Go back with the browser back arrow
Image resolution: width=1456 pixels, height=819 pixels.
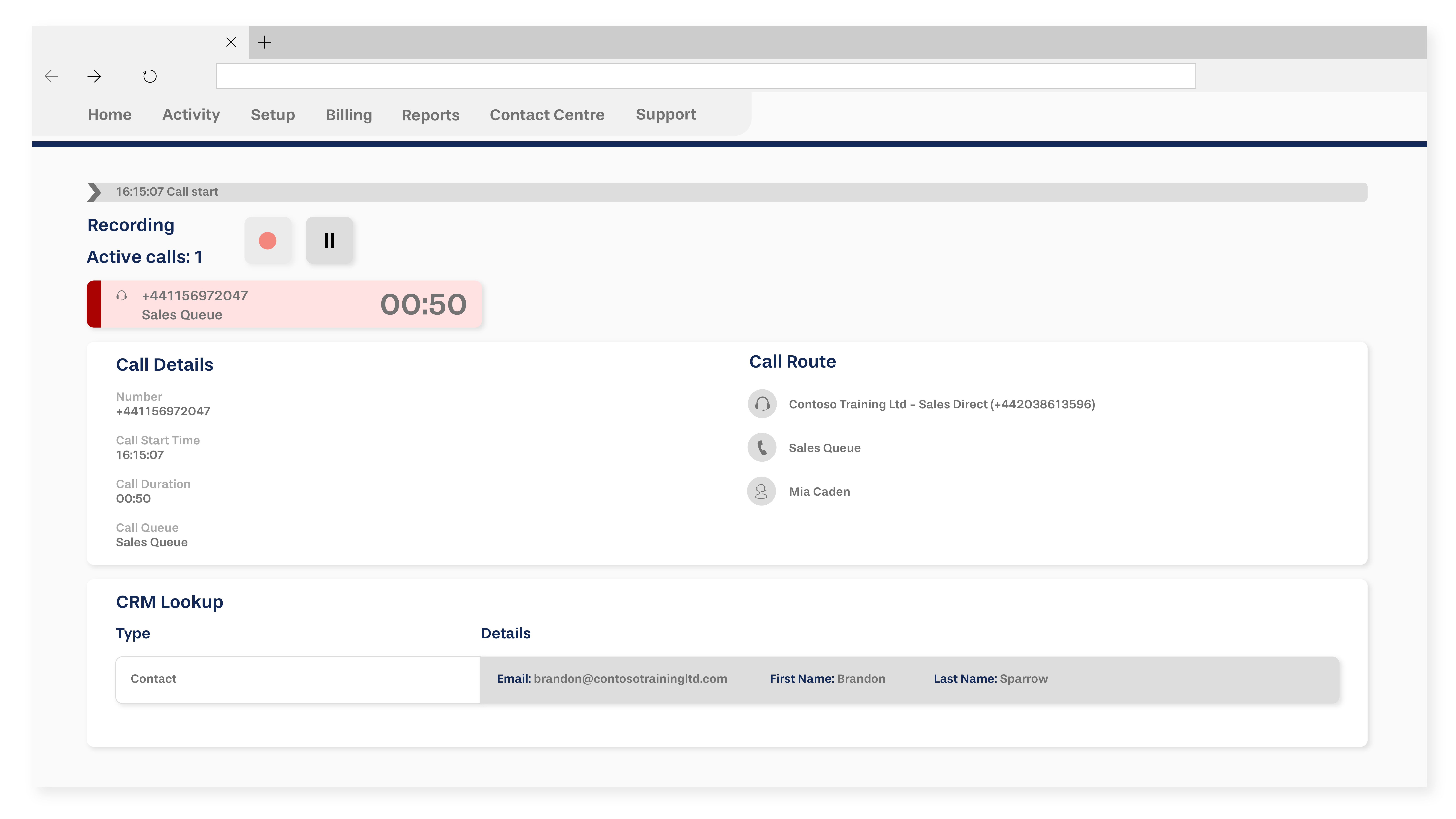pyautogui.click(x=52, y=76)
